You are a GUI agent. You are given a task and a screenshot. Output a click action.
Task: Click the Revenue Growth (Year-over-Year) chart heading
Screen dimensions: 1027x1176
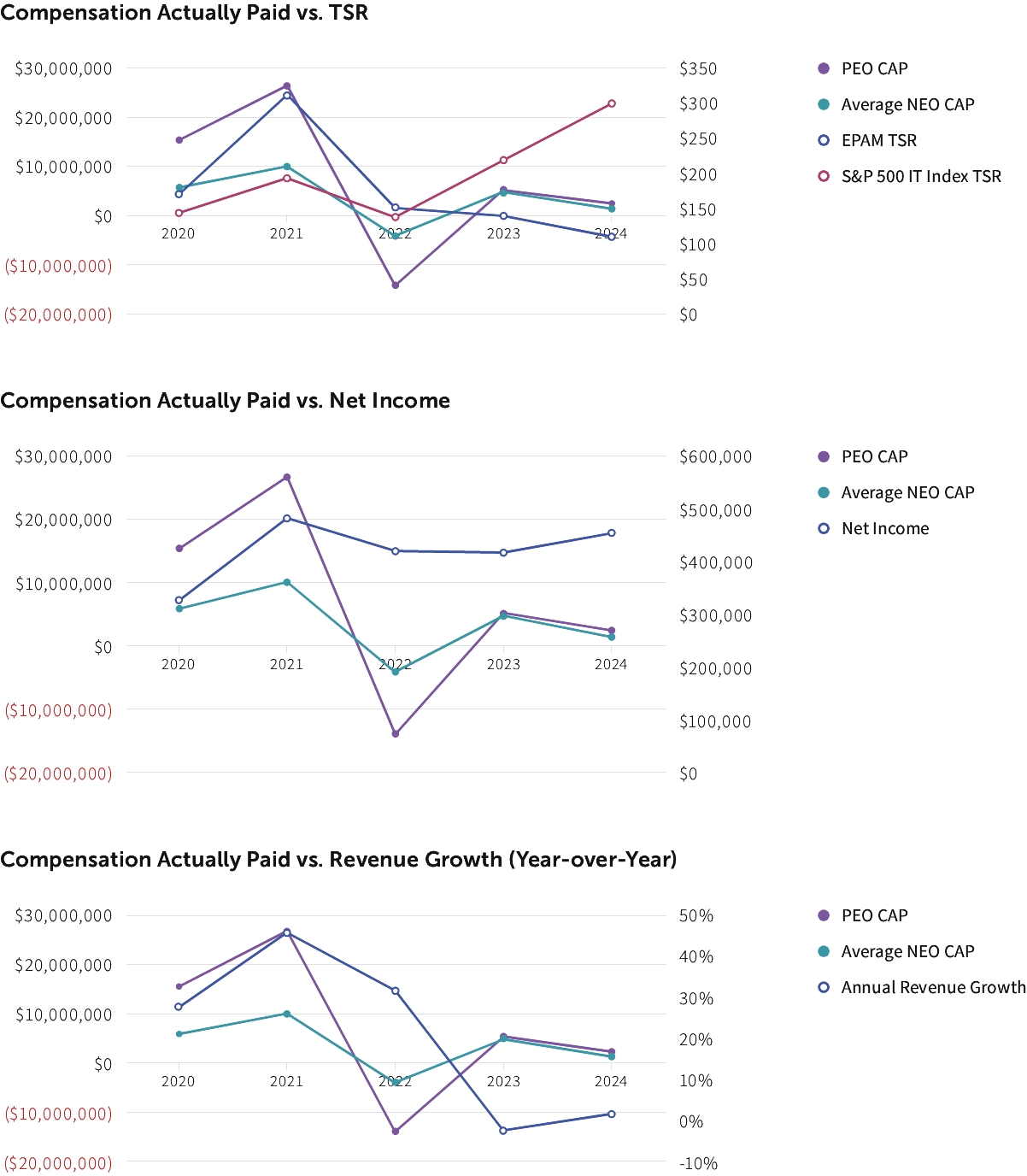[x=338, y=859]
